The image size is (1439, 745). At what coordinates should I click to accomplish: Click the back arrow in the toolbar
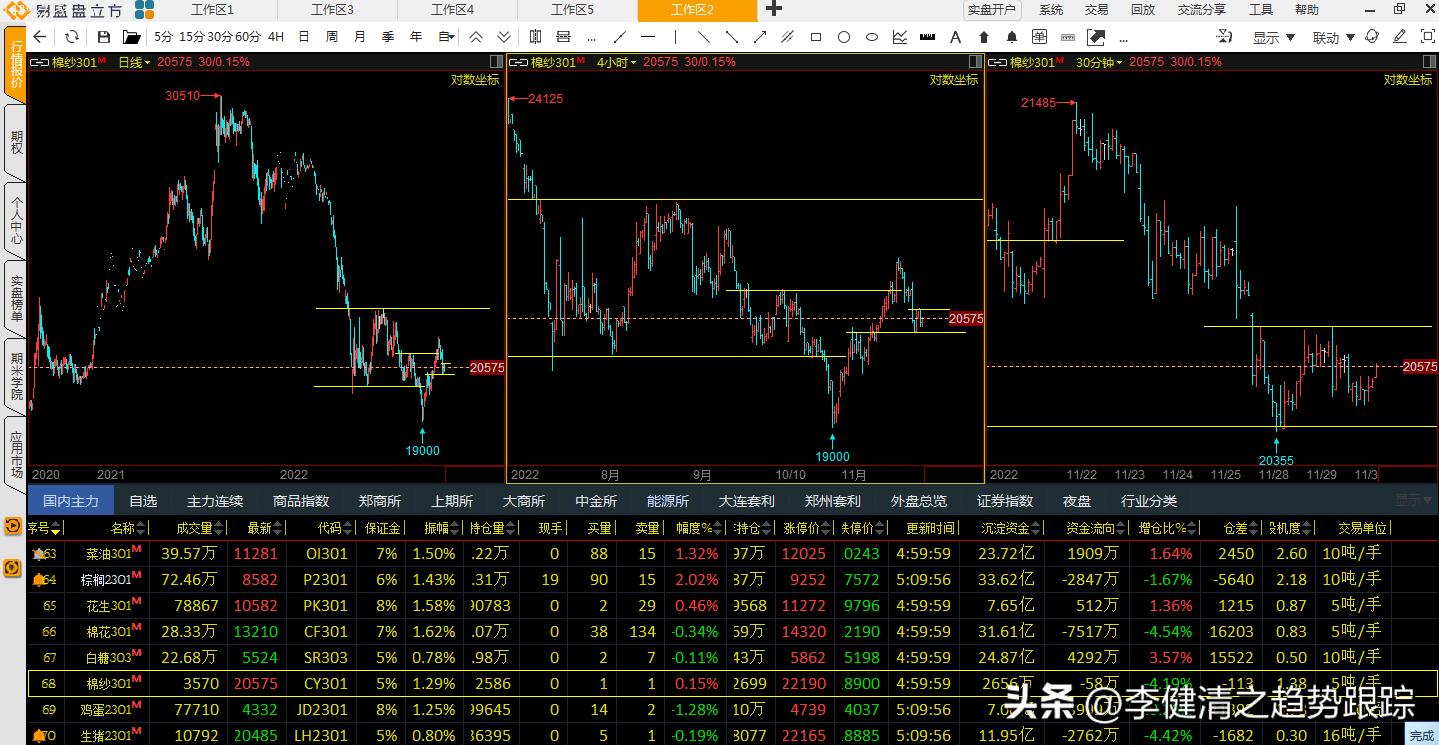[x=40, y=37]
